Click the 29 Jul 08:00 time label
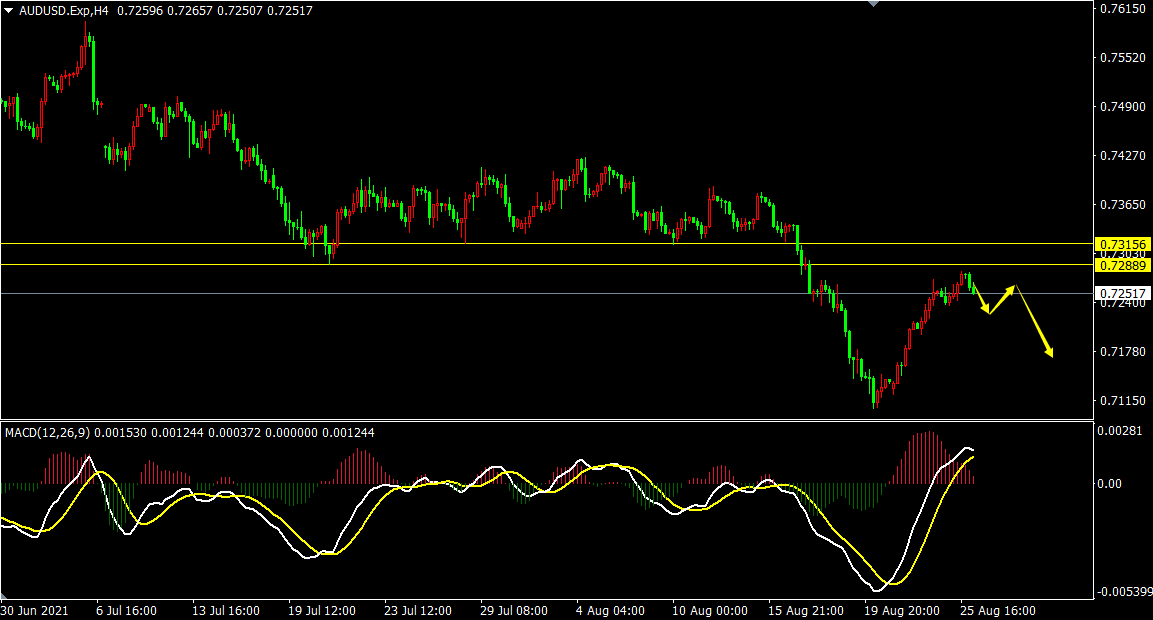Screen dimensions: 1153x620 [x=514, y=610]
